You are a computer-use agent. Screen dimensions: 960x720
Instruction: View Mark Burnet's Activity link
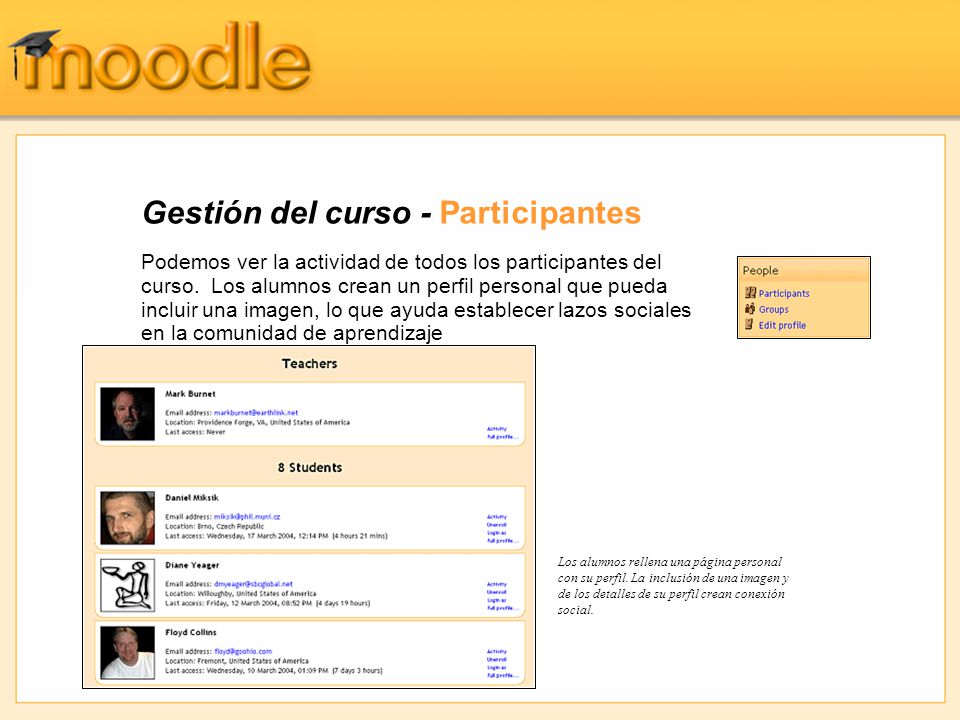tap(497, 429)
